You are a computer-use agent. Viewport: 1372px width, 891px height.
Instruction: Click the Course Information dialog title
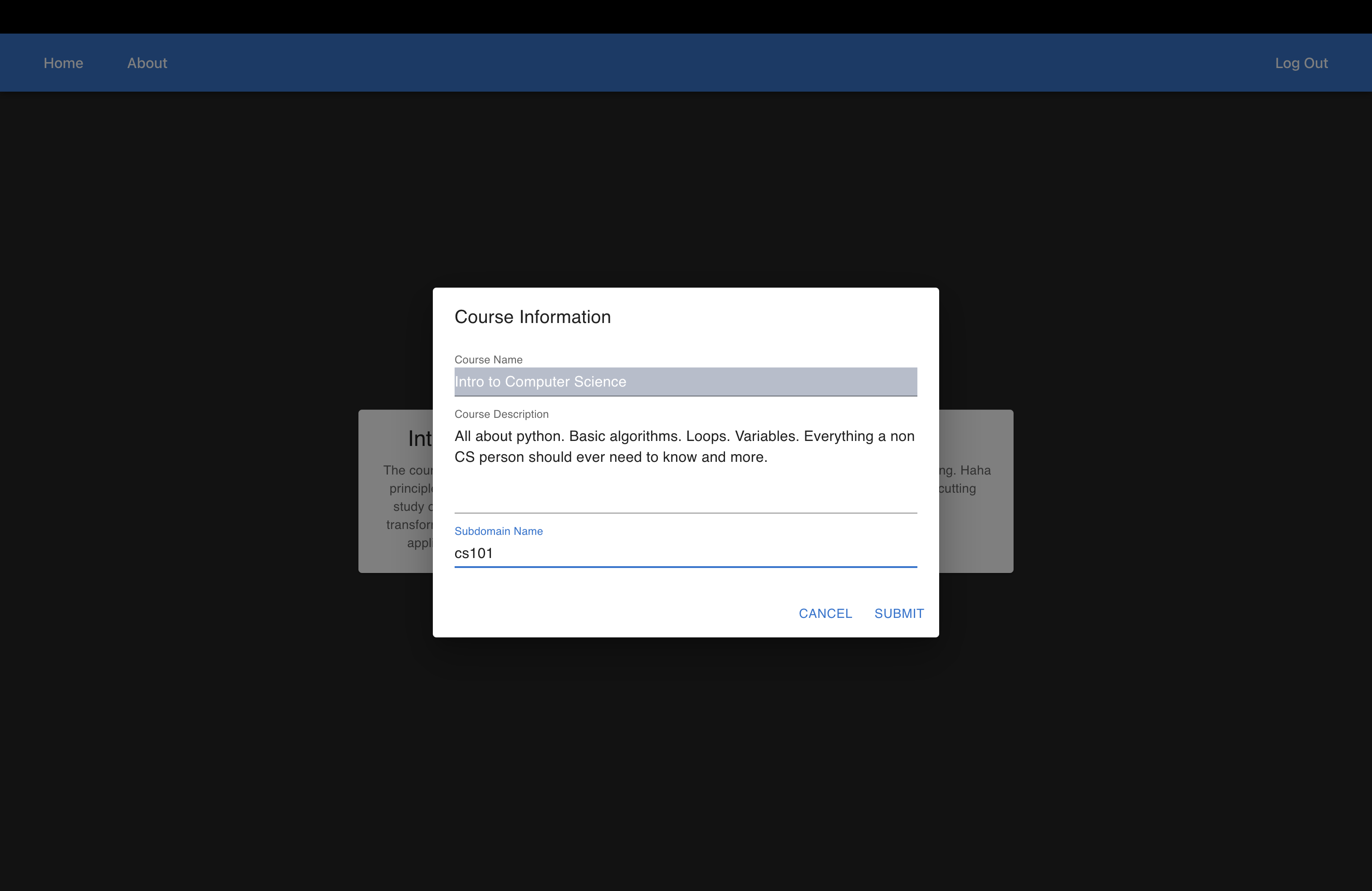pyautogui.click(x=532, y=317)
